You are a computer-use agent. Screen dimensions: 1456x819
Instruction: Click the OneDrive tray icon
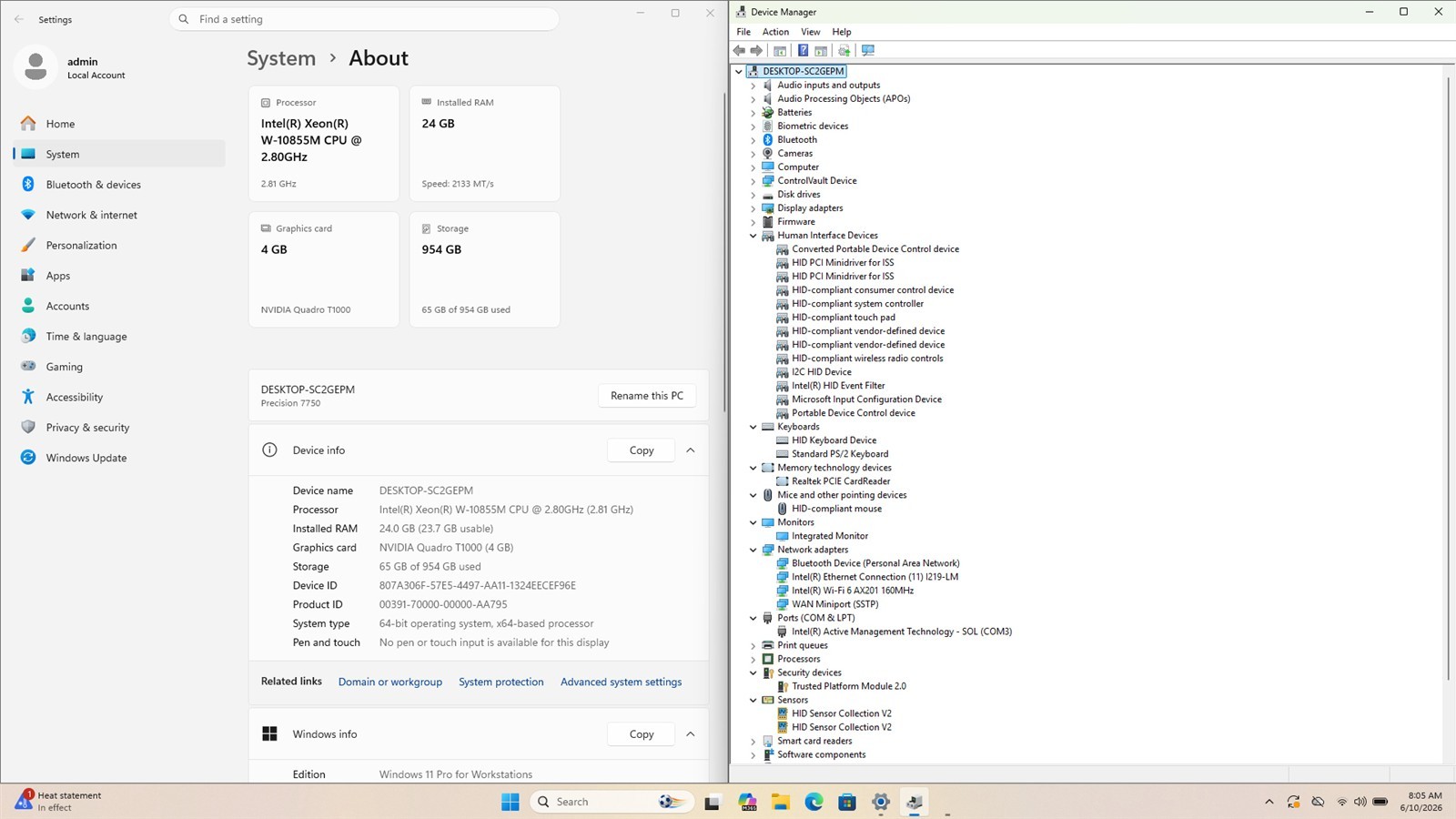click(x=1318, y=802)
